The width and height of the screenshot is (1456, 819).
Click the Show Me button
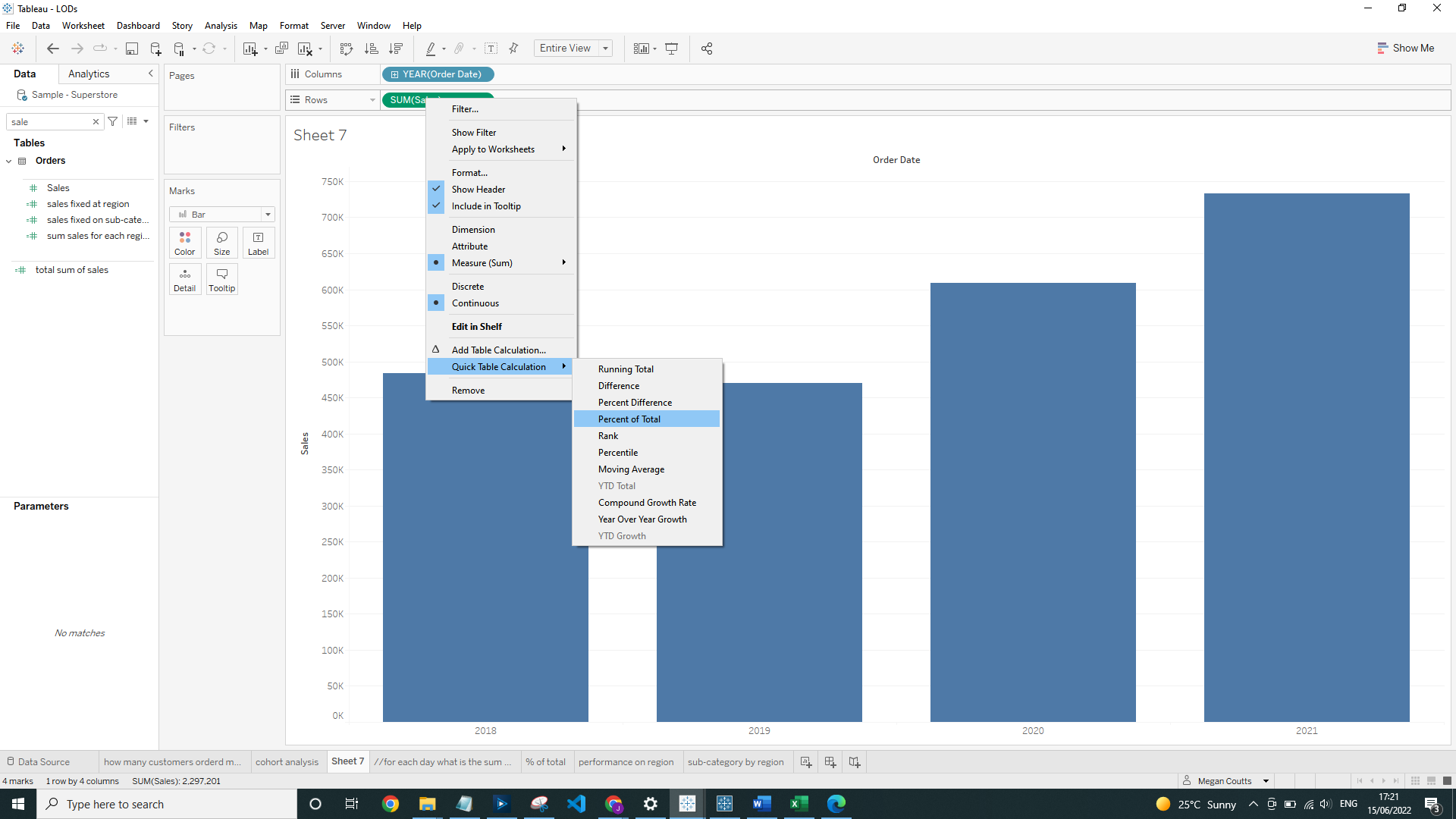point(1405,48)
